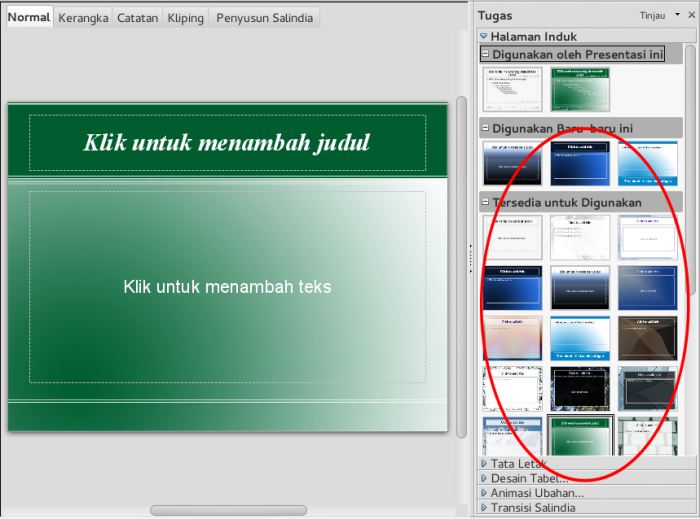
Task: Open the Penyusun Salindia tab
Action: tap(264, 18)
